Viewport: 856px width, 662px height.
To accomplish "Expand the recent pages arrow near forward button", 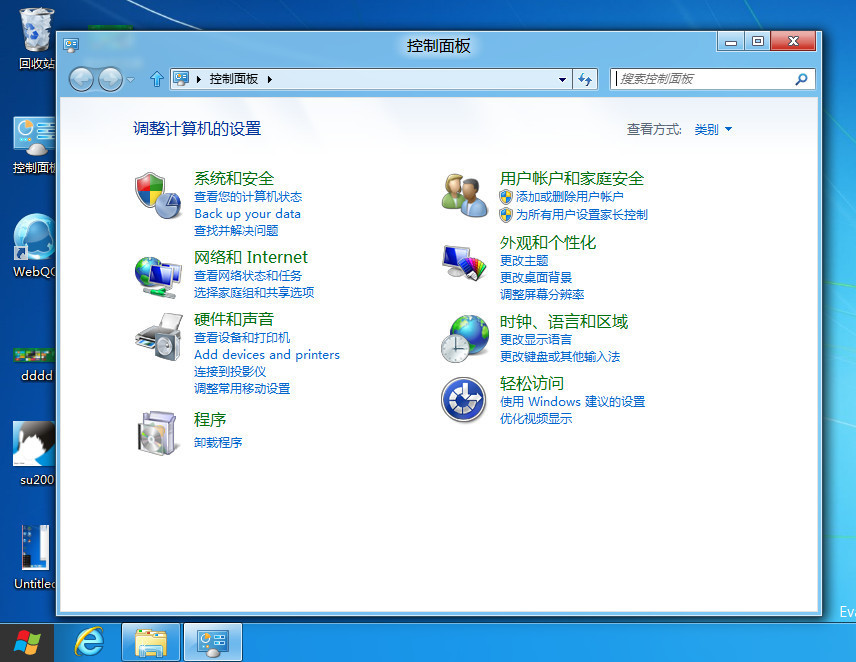I will click(131, 80).
